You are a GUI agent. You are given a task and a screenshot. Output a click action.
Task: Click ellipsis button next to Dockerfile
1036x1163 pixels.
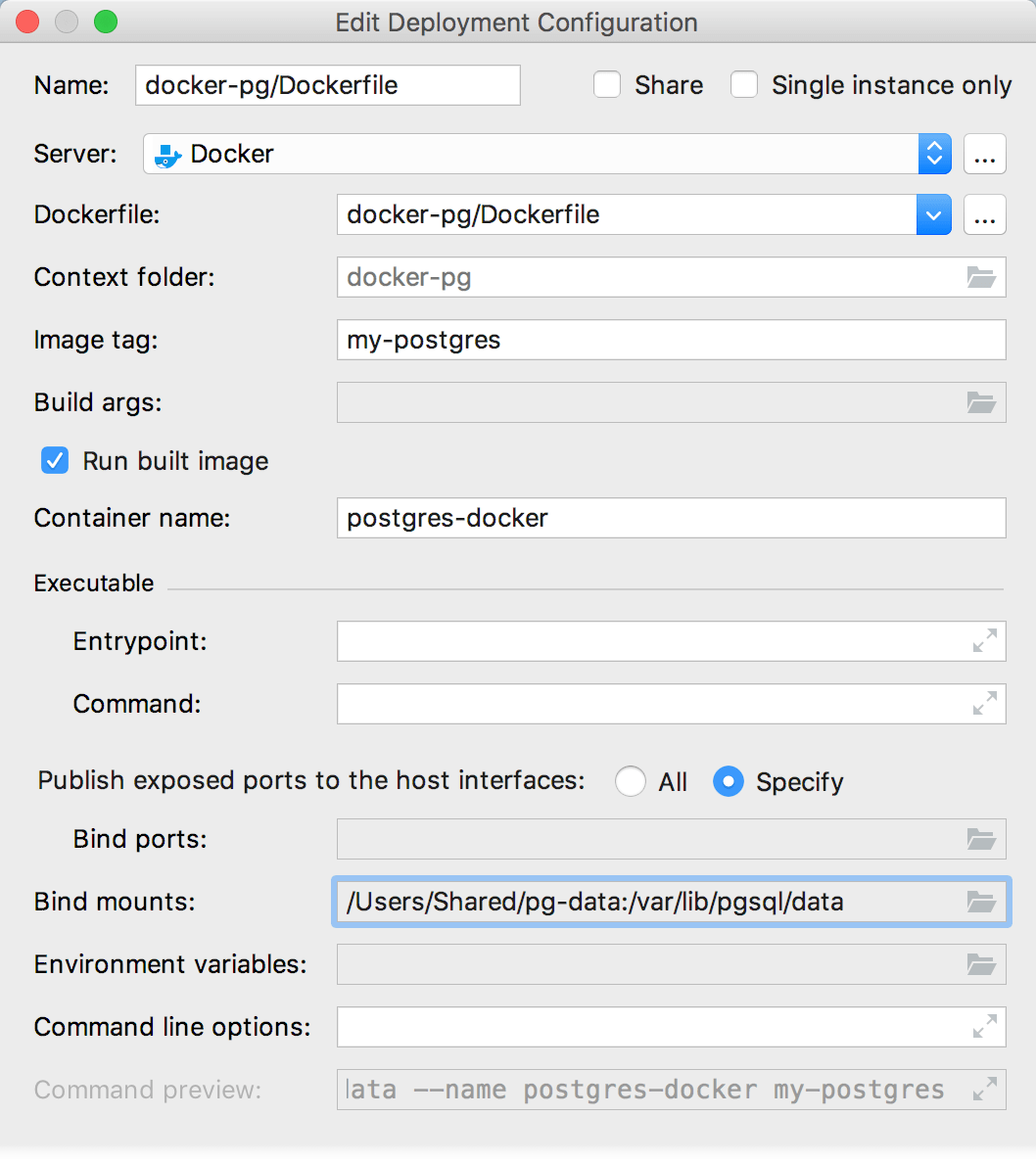pyautogui.click(x=985, y=215)
